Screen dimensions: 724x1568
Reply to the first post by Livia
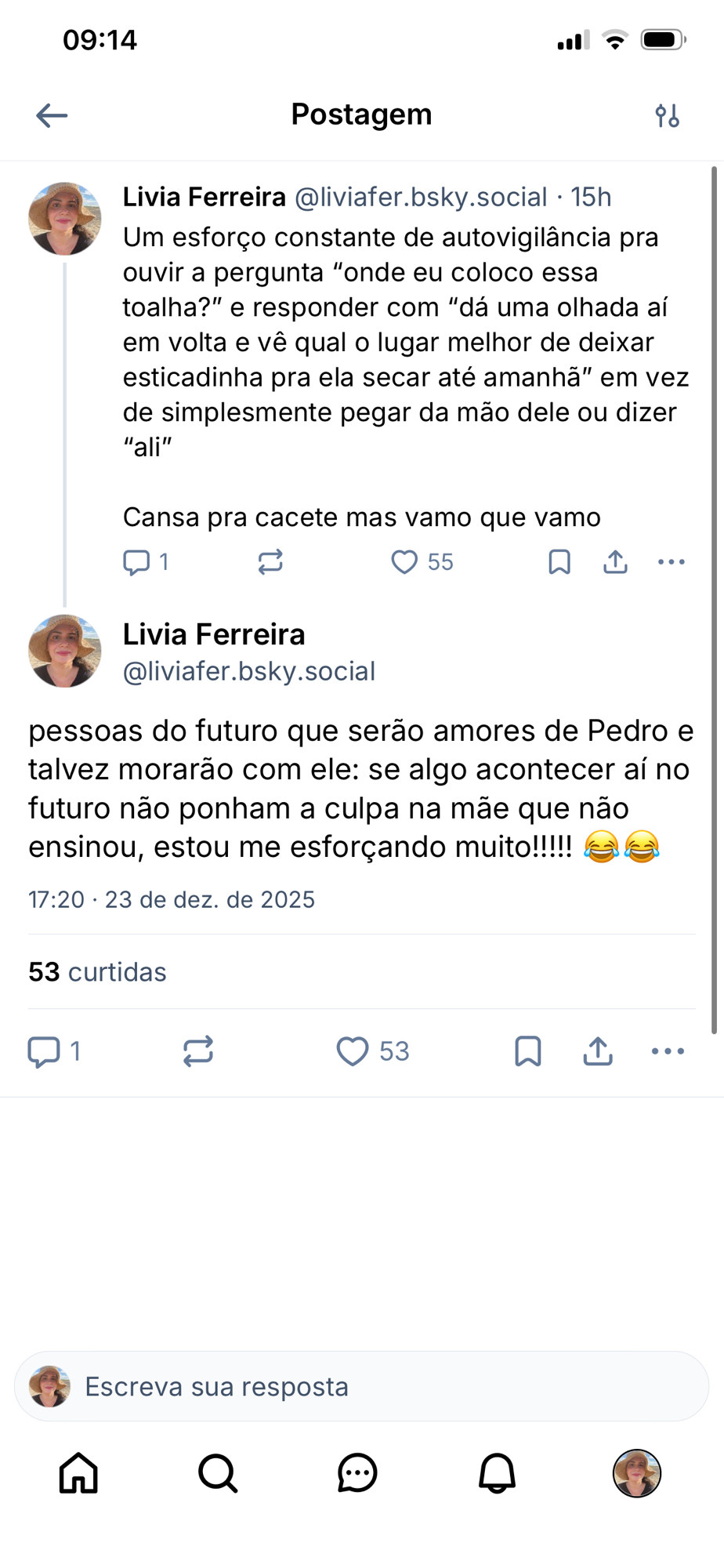pos(137,562)
